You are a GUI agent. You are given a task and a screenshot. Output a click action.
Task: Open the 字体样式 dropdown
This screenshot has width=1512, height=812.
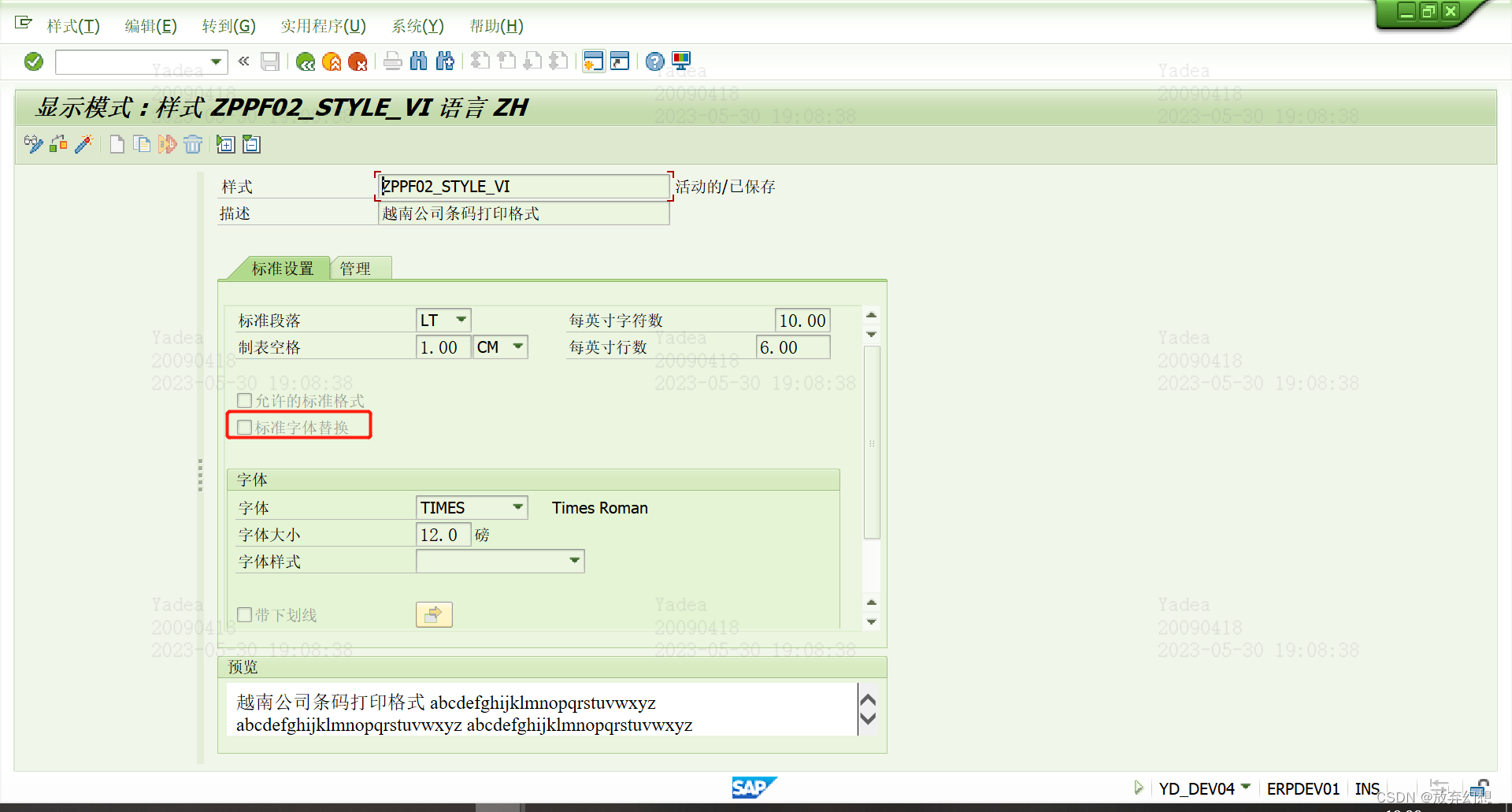(x=575, y=561)
